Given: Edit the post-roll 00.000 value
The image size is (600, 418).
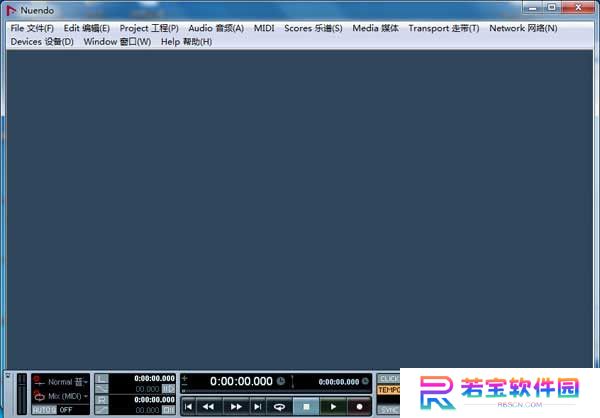Looking at the screenshot, I should point(147,410).
